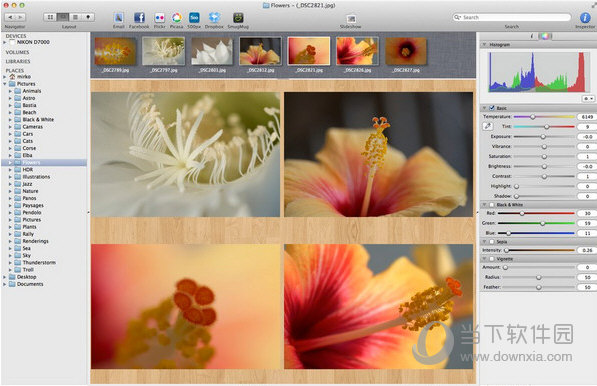Upload photo to Dropbox
This screenshot has width=597, height=386.
point(214,18)
